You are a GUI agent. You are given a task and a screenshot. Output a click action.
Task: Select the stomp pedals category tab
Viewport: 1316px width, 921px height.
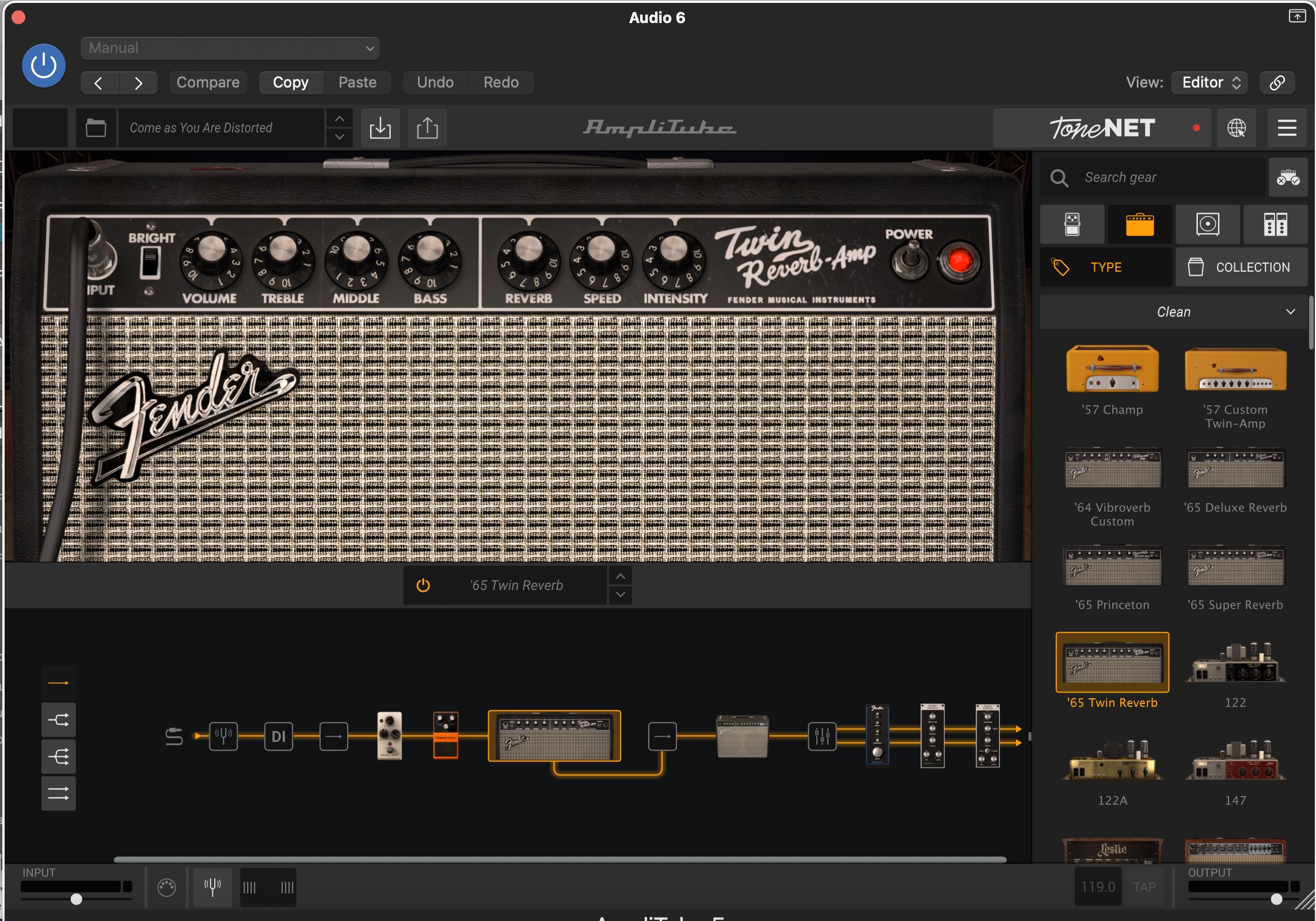coord(1072,224)
